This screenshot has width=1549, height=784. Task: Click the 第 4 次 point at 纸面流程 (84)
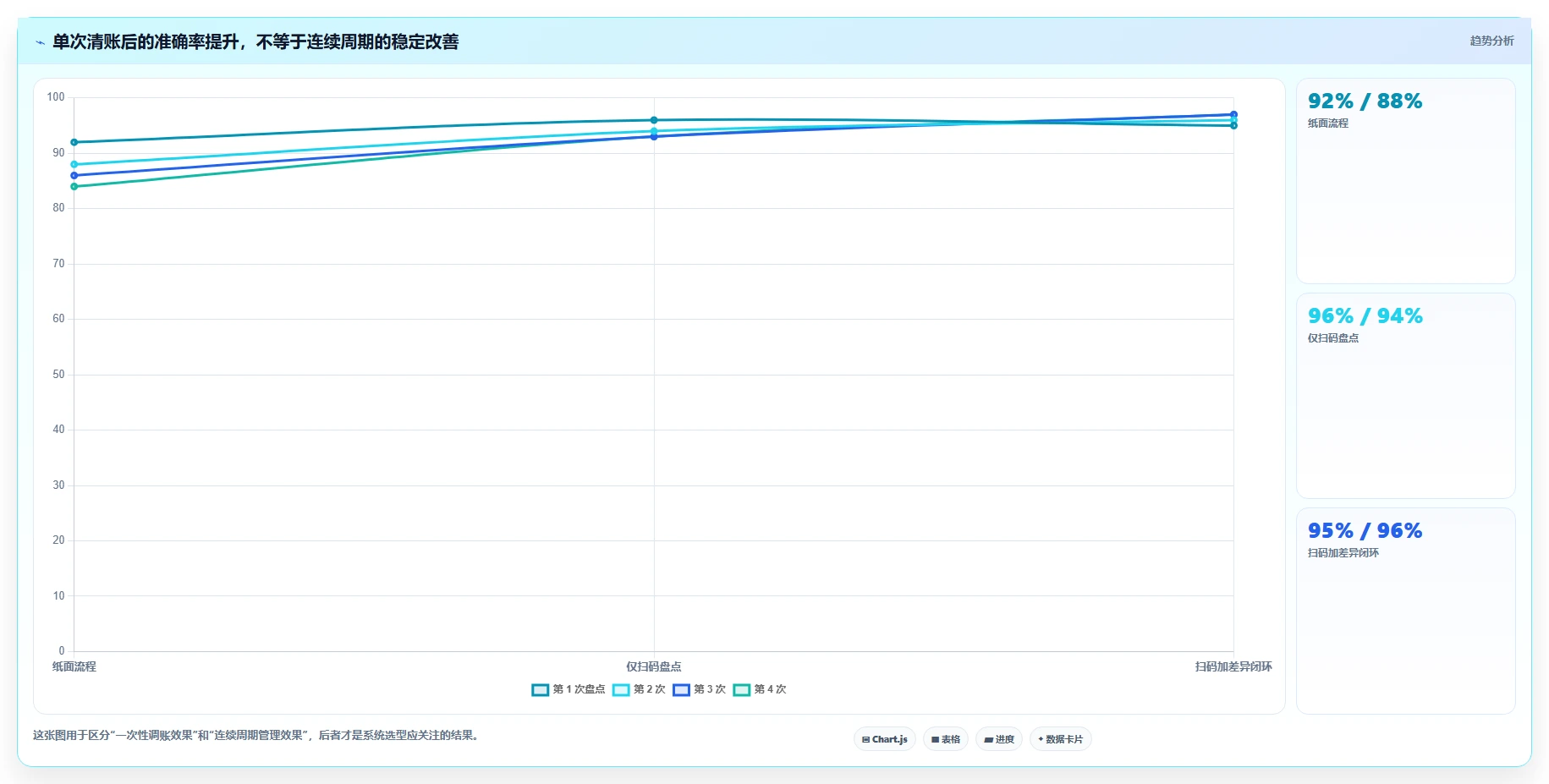(74, 186)
